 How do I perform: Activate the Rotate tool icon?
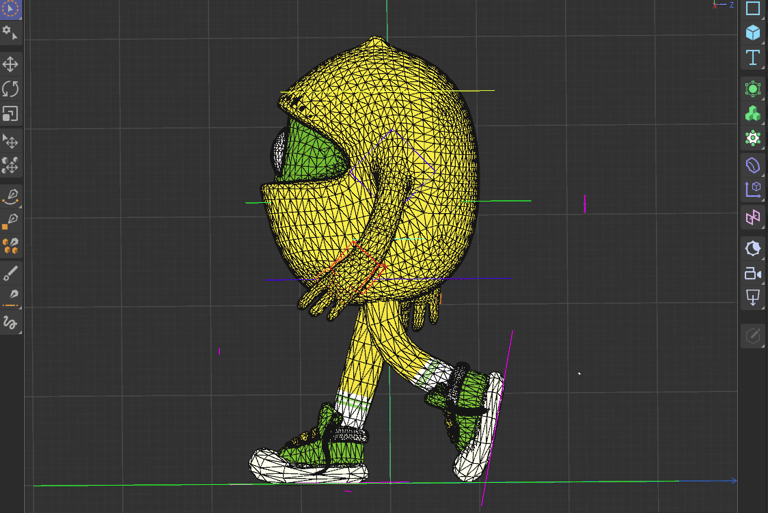10,89
